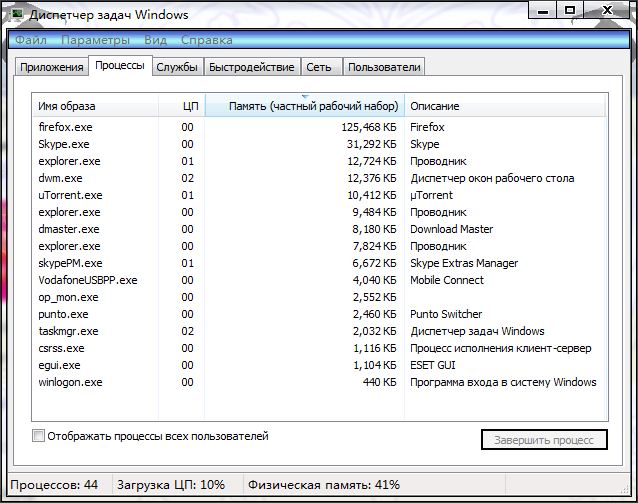Select the winlogon.exe process

coord(319,382)
